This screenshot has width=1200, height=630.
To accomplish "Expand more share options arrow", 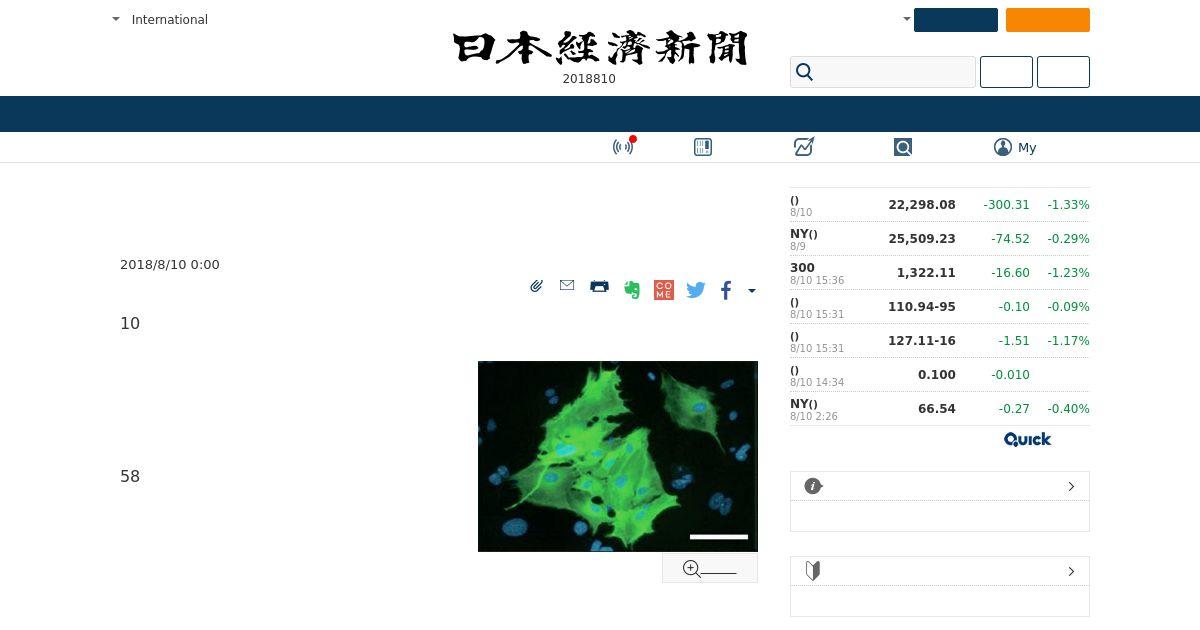I will pyautogui.click(x=752, y=291).
